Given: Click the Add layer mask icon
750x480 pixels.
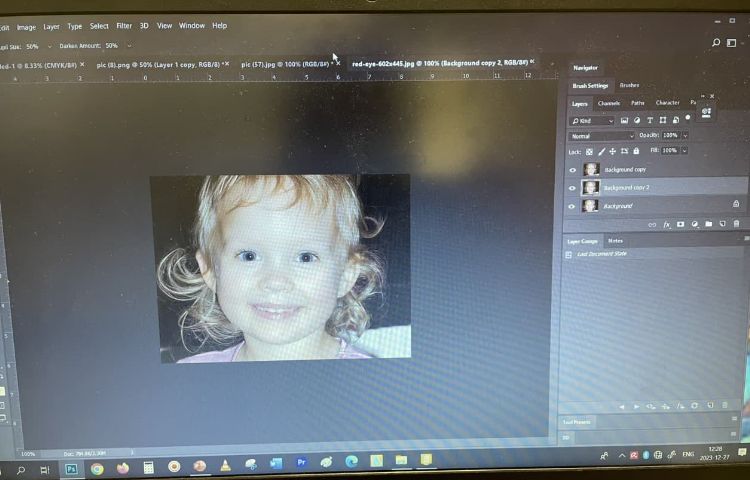Looking at the screenshot, I should point(680,224).
